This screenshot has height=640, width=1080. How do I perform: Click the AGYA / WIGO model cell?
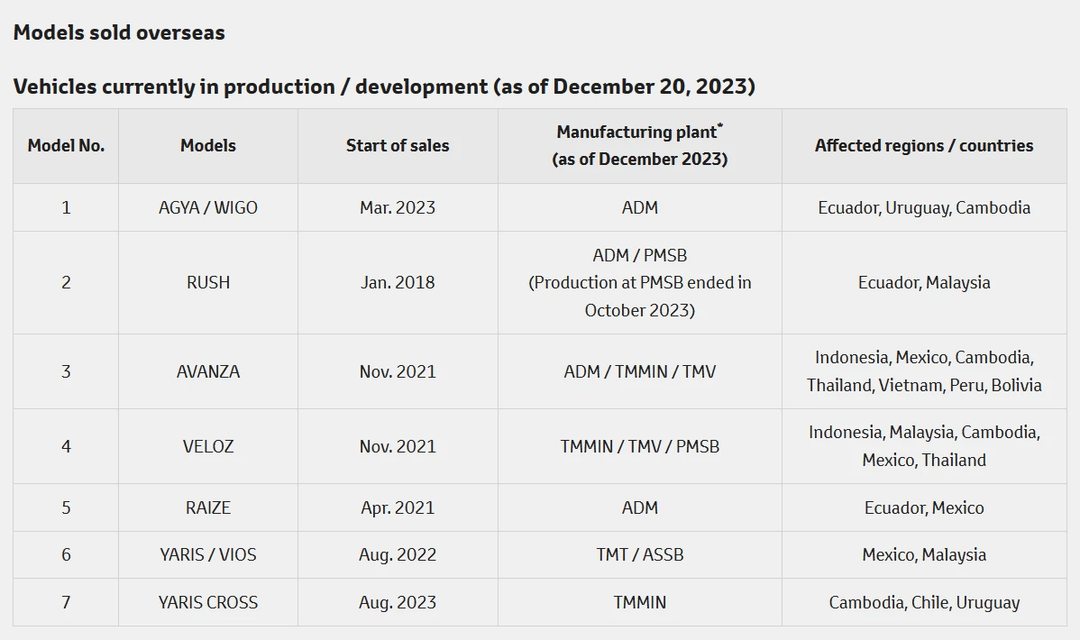pos(208,208)
